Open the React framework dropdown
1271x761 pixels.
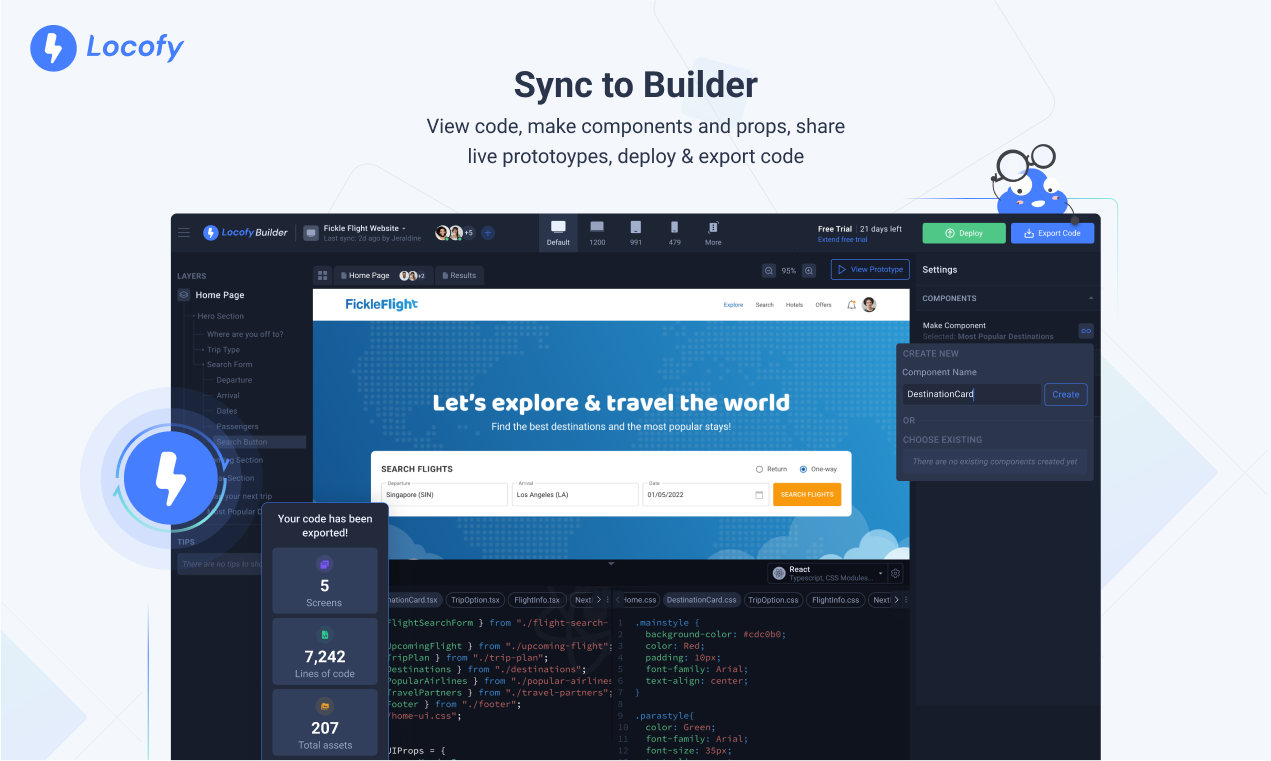pos(828,573)
